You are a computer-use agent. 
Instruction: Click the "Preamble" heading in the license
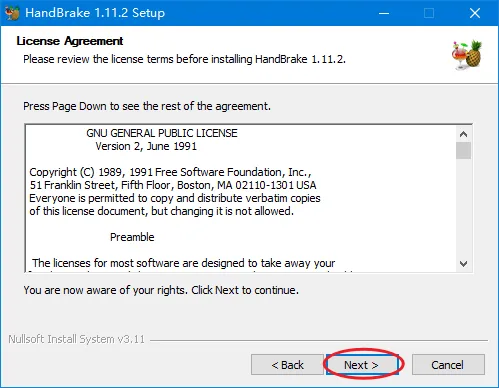coord(132,237)
